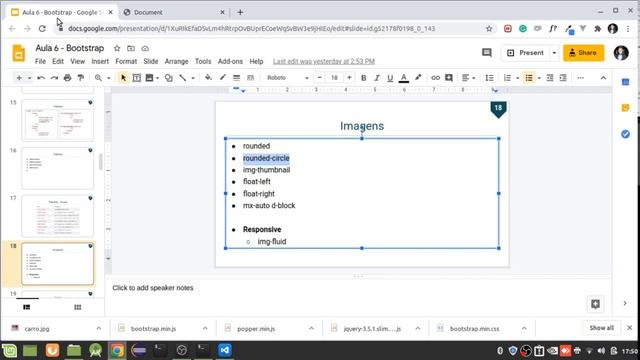This screenshot has width=640, height=360.
Task: Open the Format menu
Action: click(126, 61)
